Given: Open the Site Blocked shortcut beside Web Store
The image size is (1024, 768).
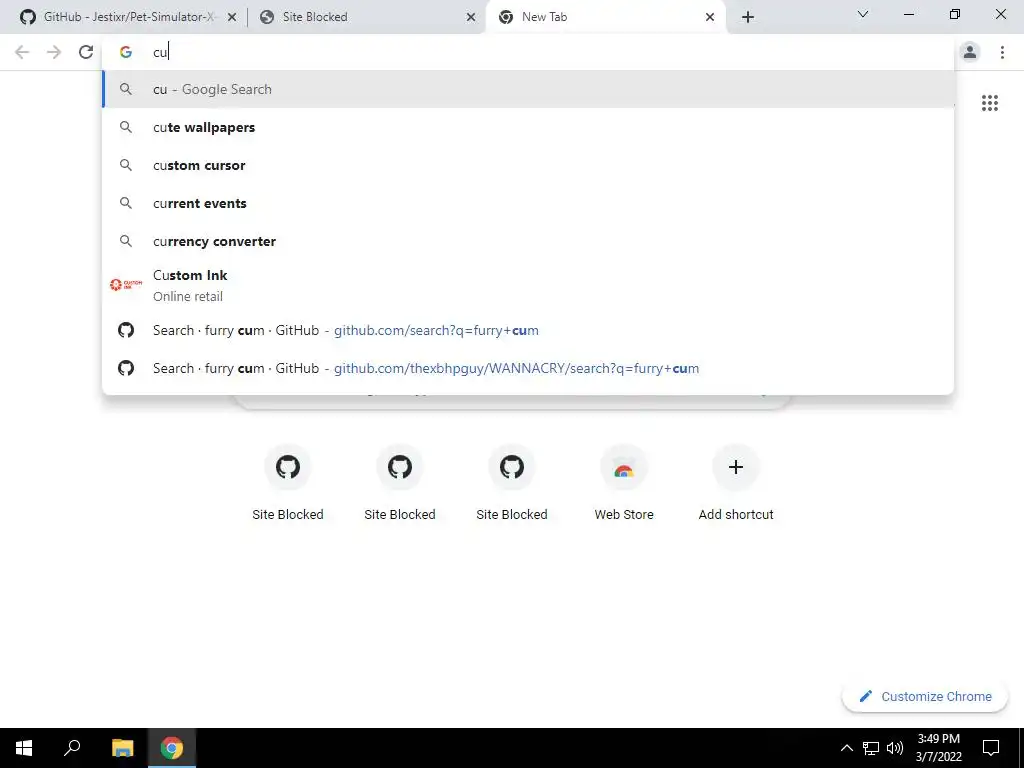Looking at the screenshot, I should (x=512, y=483).
